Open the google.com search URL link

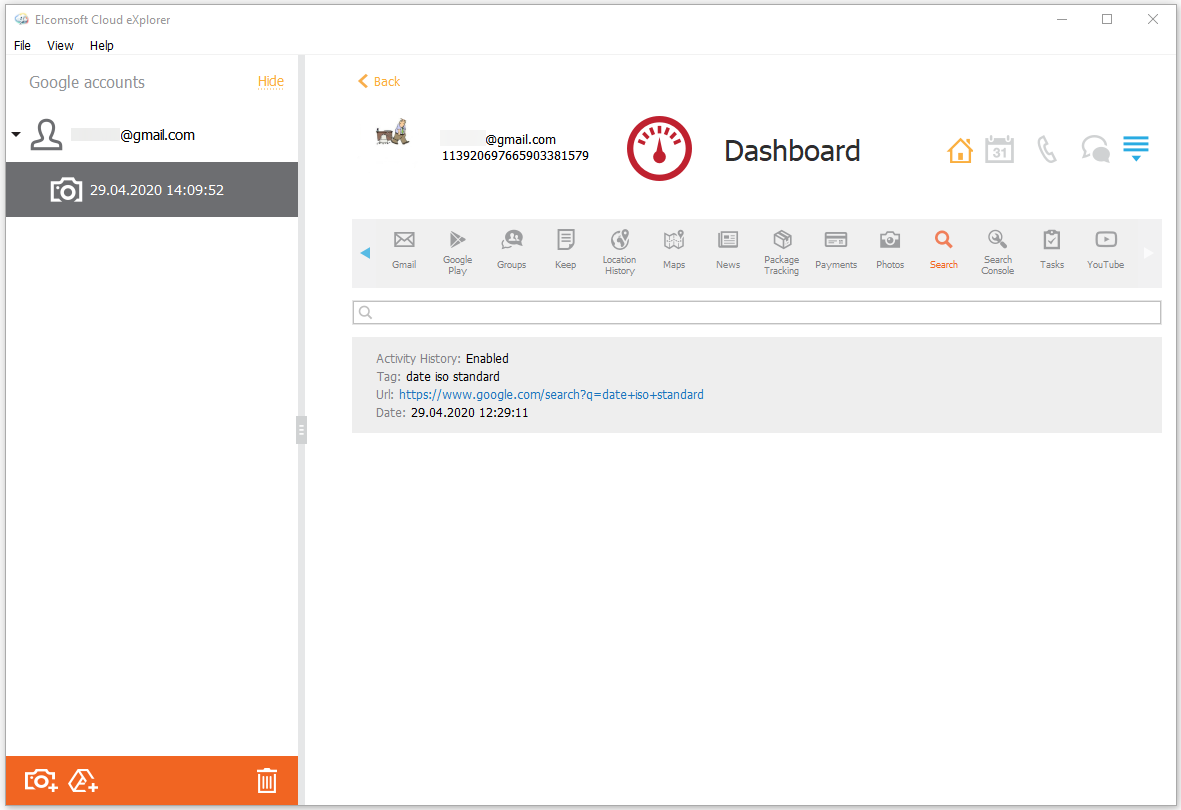551,395
